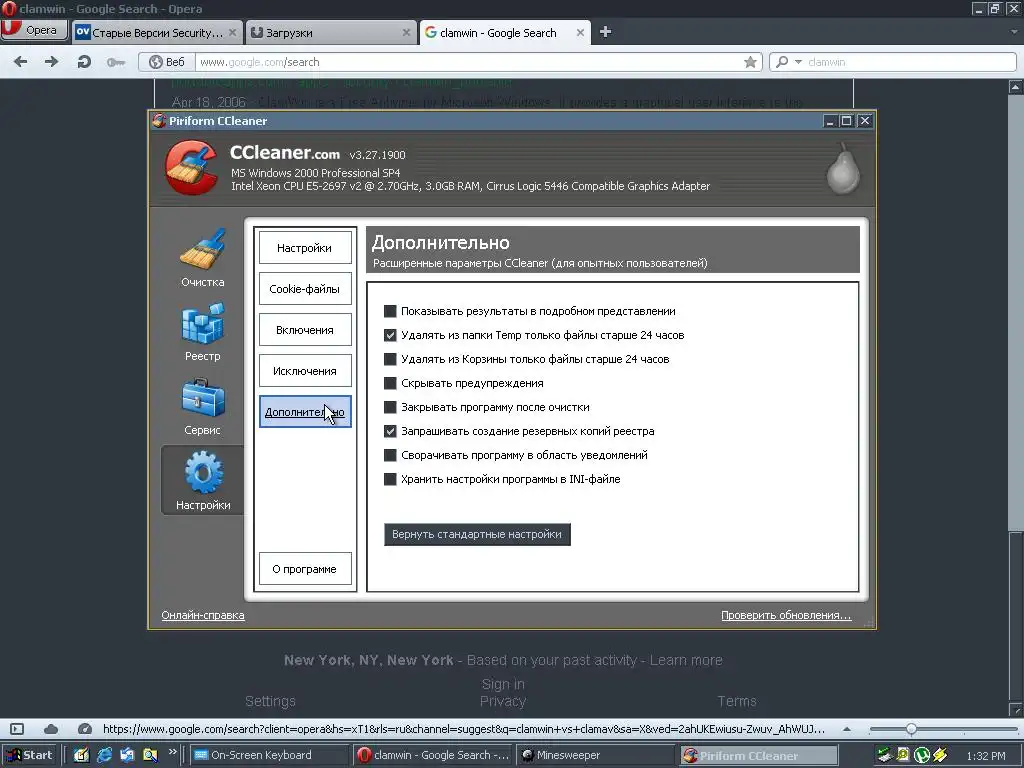This screenshot has width=1024, height=768.
Task: Check Закрывать программу после очистки
Action: coord(390,407)
